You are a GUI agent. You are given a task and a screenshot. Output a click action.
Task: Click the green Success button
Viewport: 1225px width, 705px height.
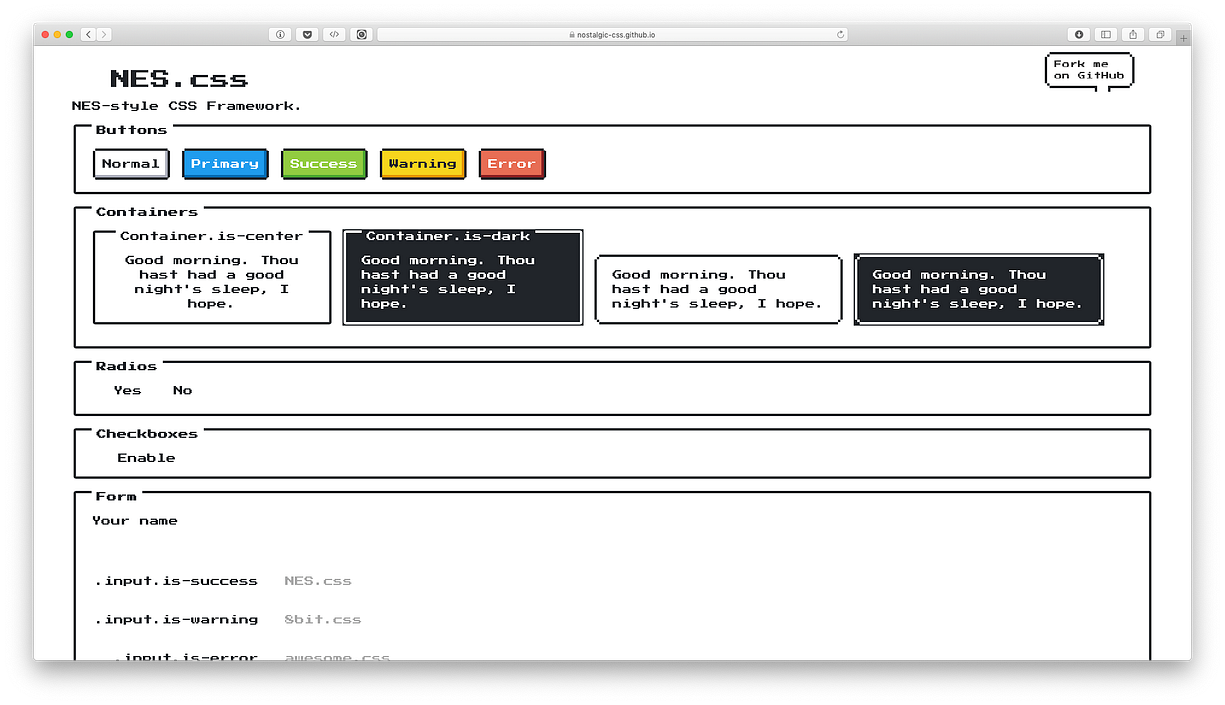pos(323,164)
